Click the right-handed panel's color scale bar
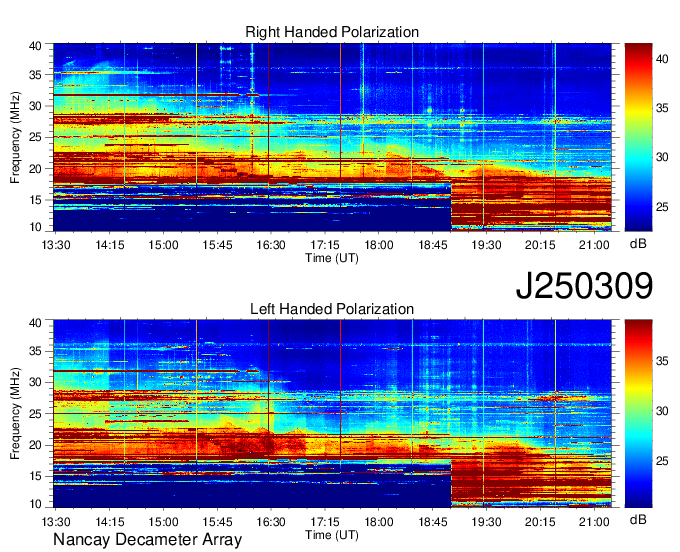 click(638, 137)
